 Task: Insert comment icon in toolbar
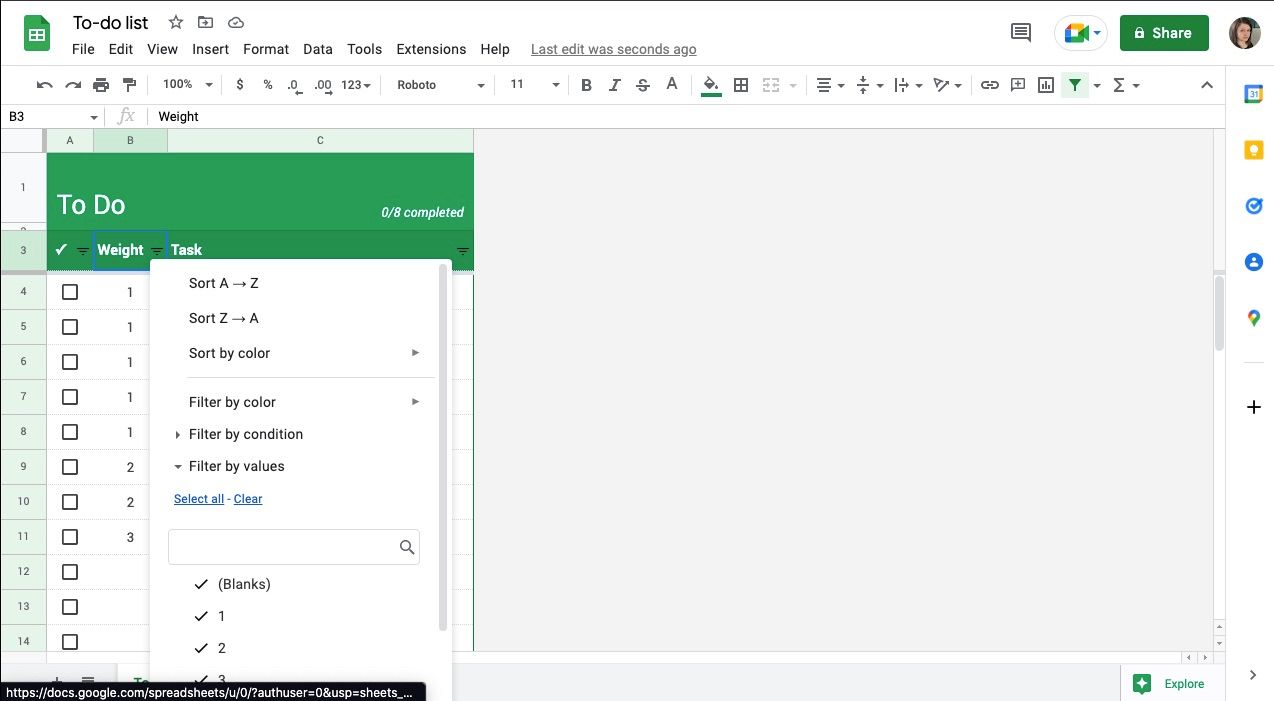[1018, 85]
